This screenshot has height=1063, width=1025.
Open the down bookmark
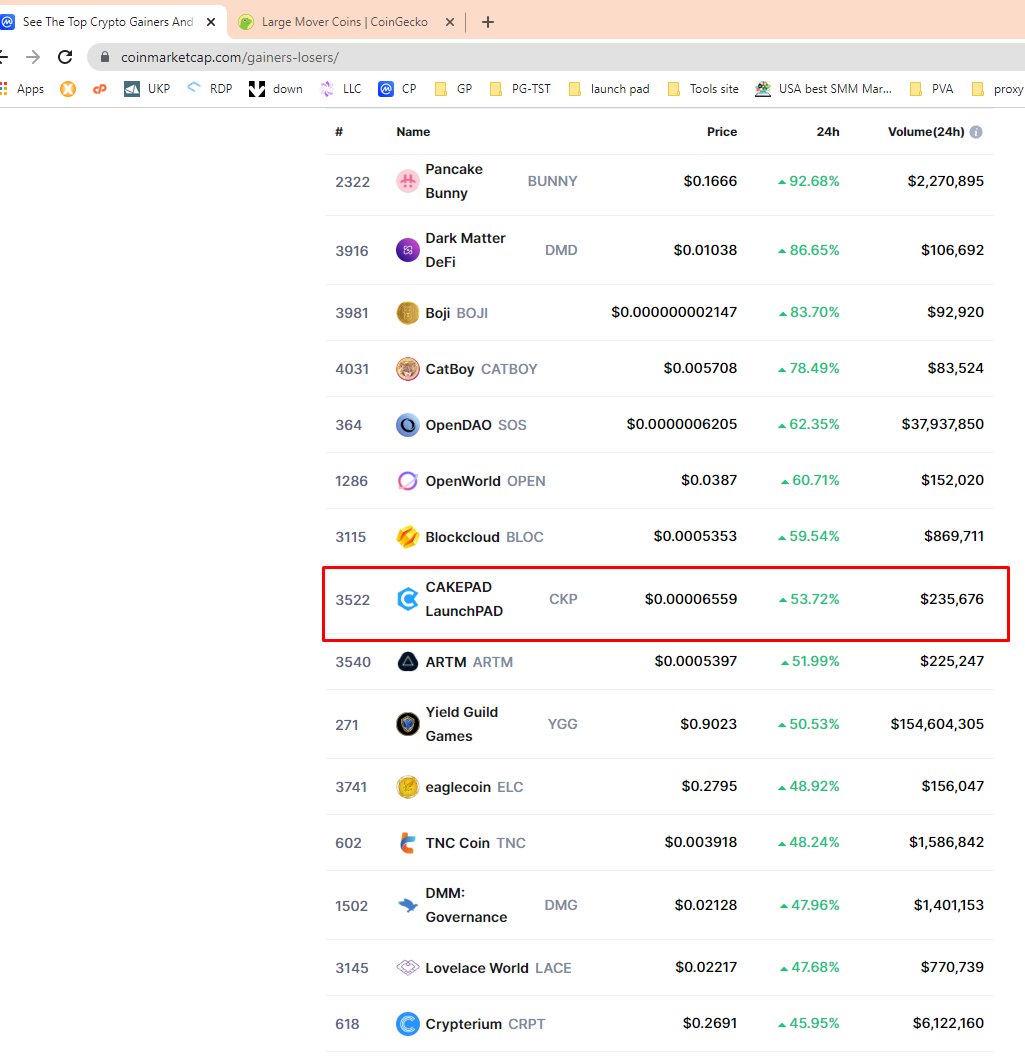[x=276, y=89]
